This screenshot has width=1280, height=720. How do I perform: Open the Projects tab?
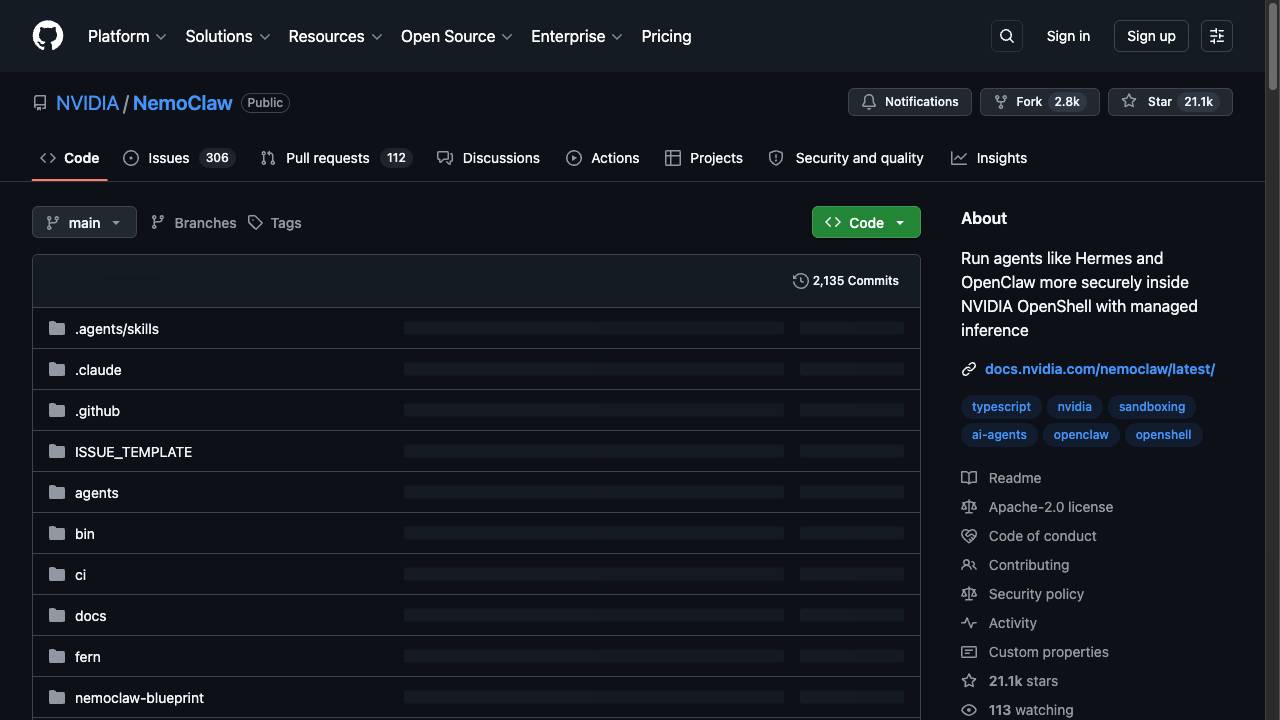[704, 158]
